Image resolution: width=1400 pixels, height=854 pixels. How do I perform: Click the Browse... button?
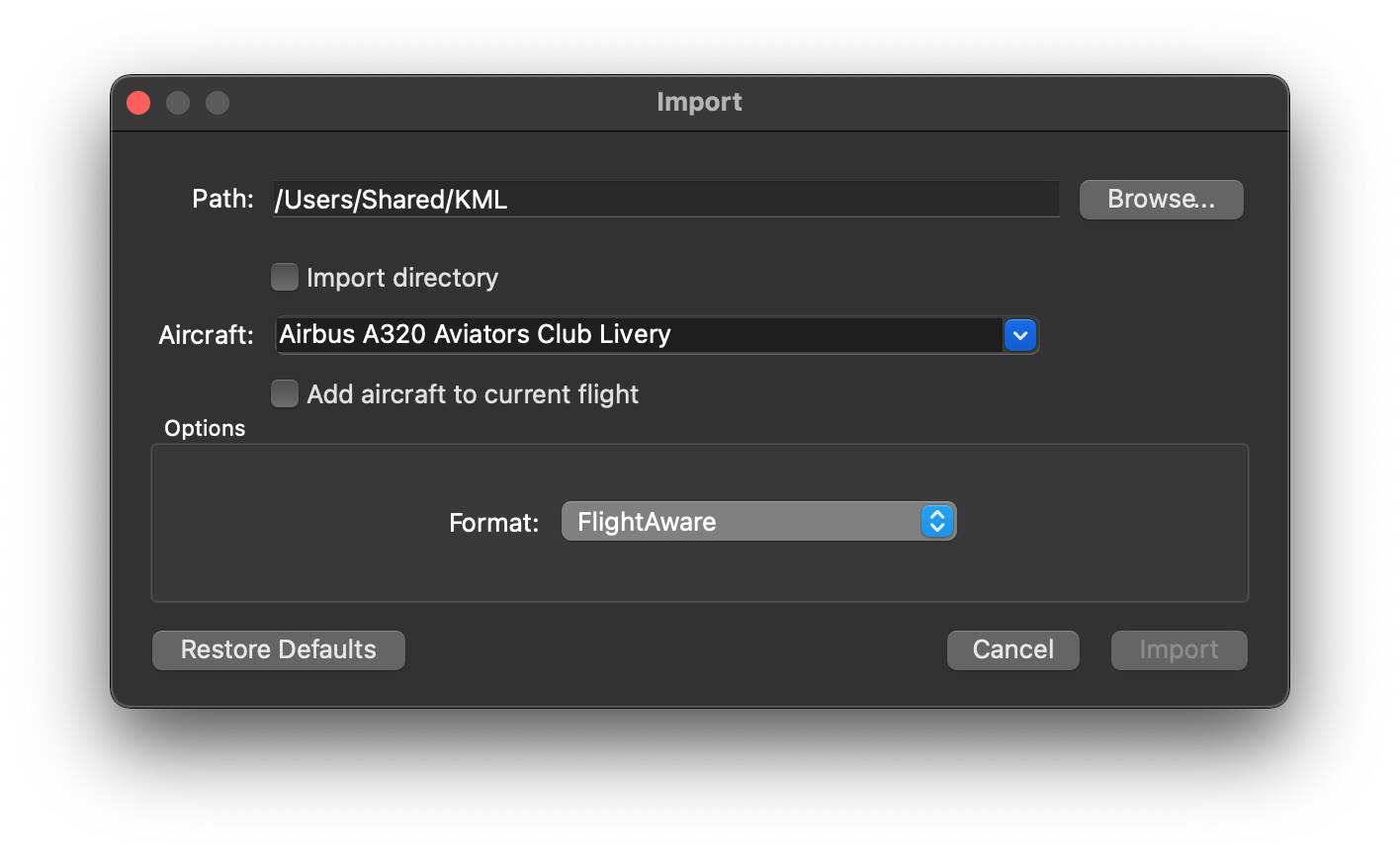tap(1161, 199)
